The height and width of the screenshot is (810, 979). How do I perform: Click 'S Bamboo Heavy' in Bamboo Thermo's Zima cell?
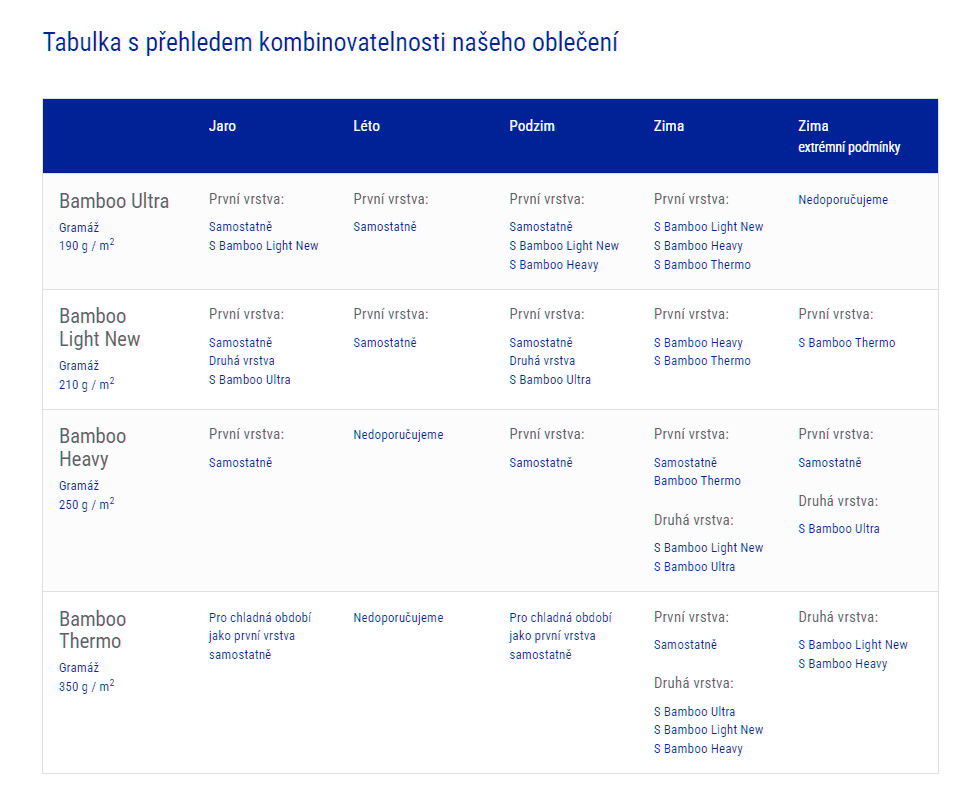(x=699, y=749)
